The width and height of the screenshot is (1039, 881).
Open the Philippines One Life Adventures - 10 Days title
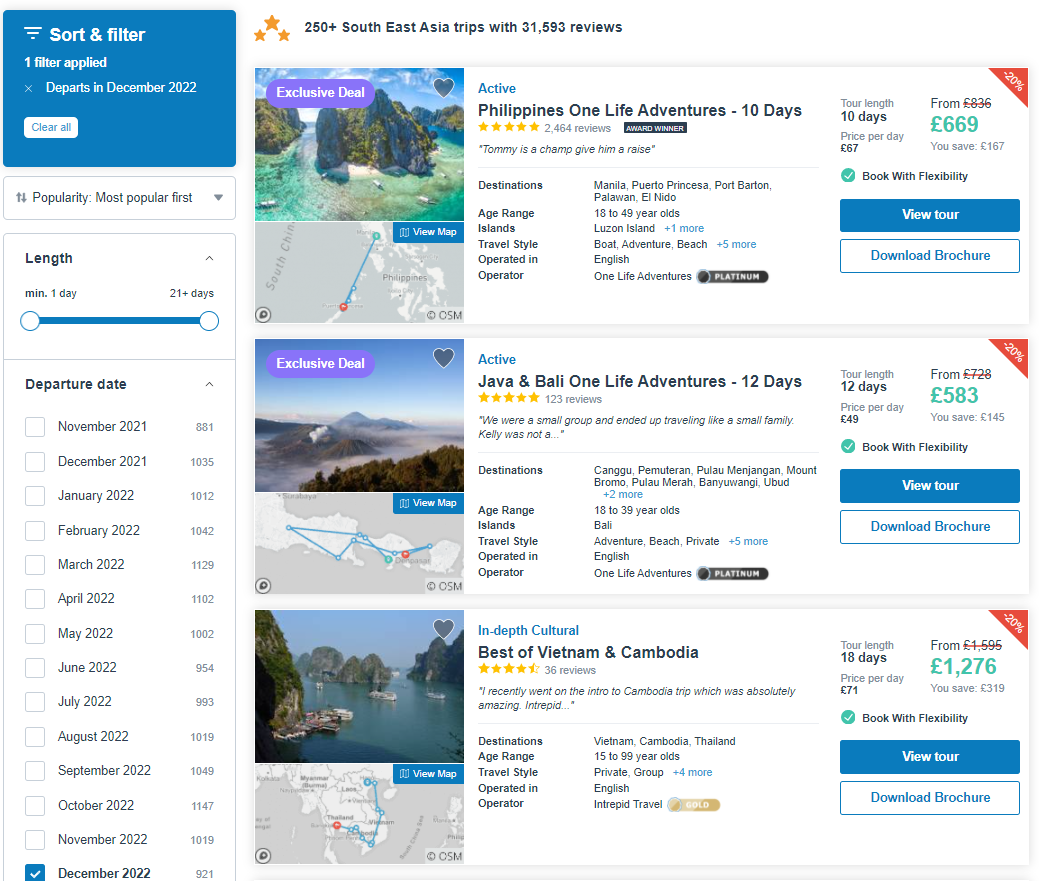[x=639, y=110]
